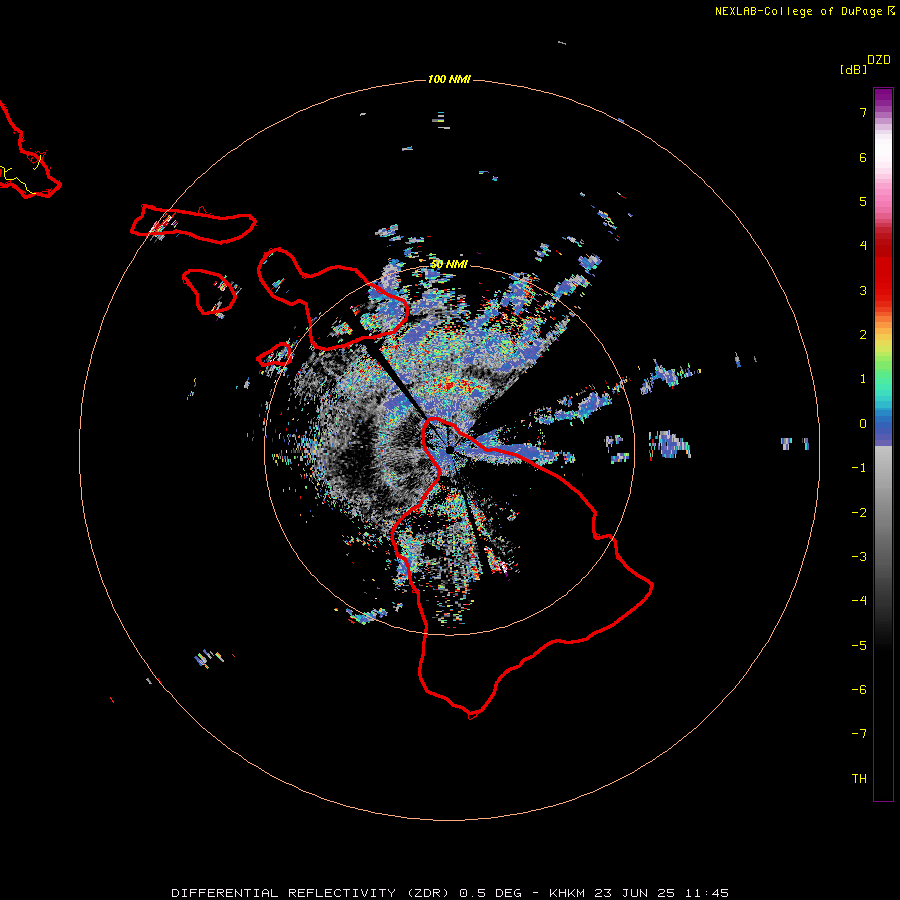Click the -6 value on the color scale
The width and height of the screenshot is (900, 900).
point(859,690)
